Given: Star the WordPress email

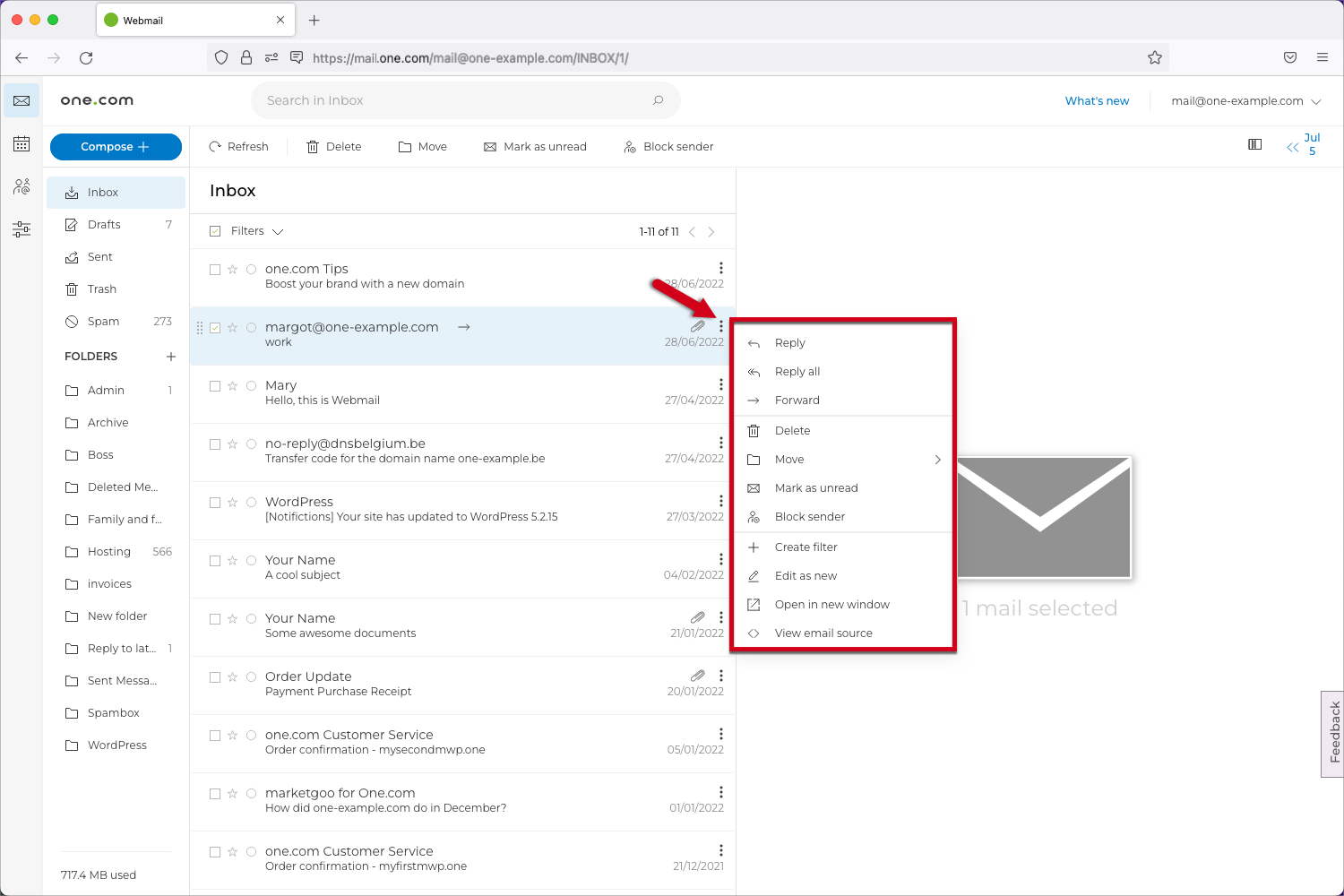Looking at the screenshot, I should pos(232,502).
